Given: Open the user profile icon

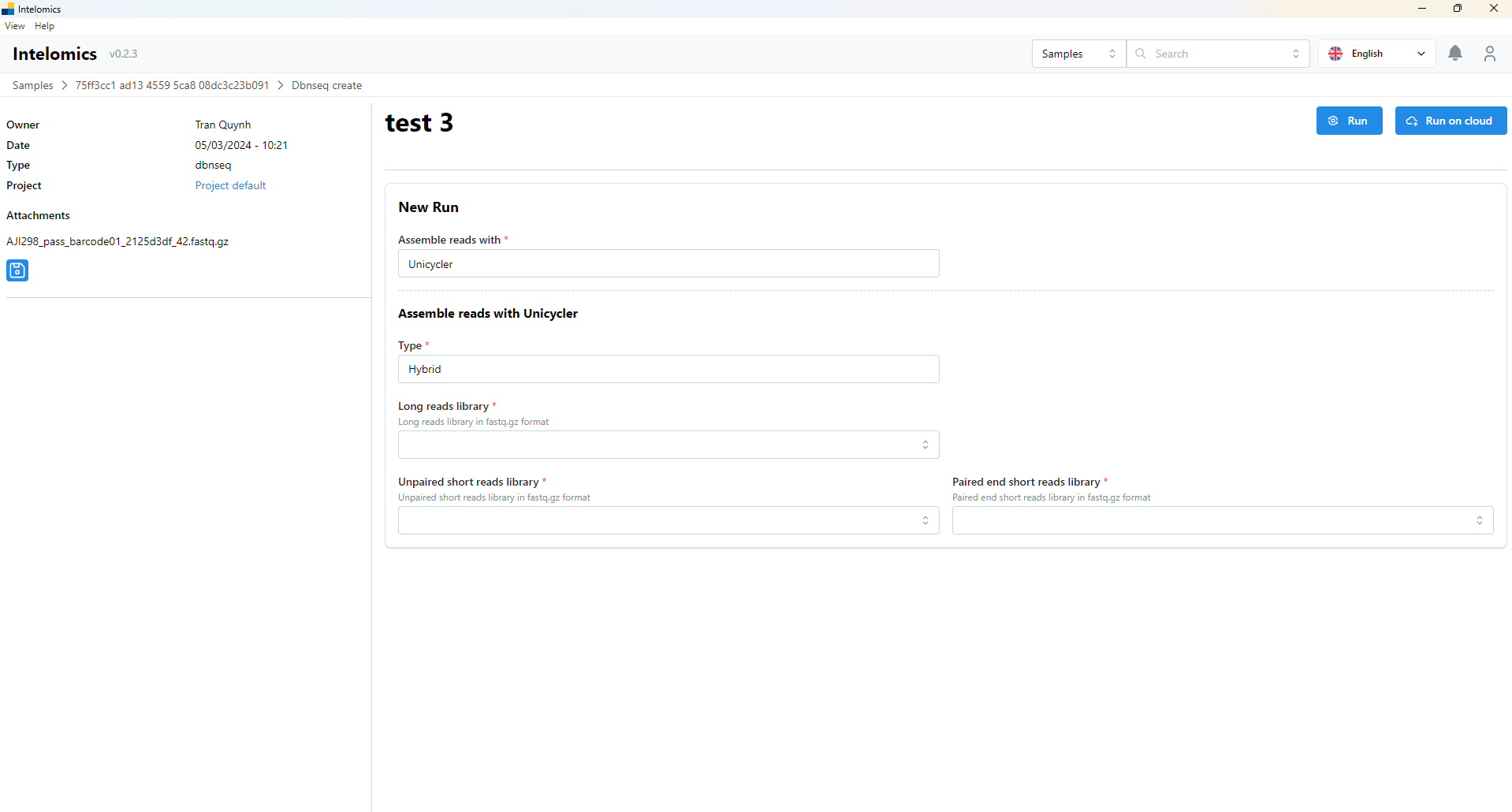Looking at the screenshot, I should (x=1489, y=54).
